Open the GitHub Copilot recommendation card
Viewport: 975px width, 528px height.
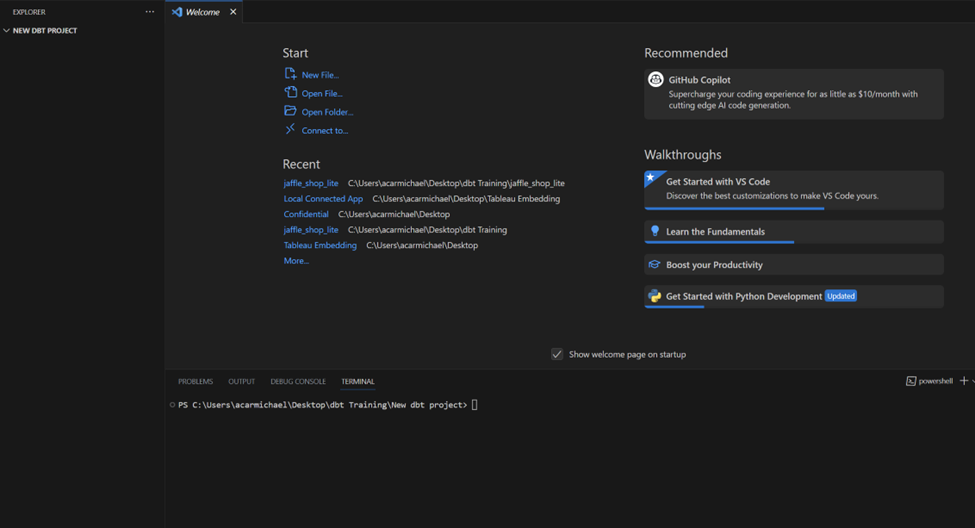793,94
